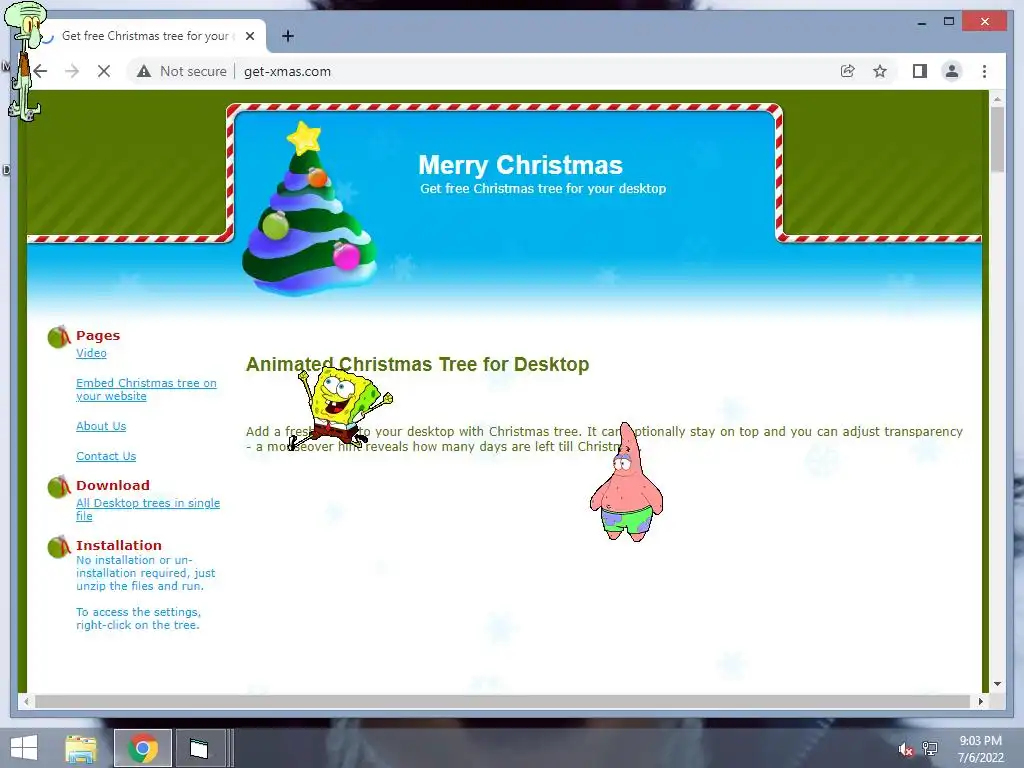Image resolution: width=1024 pixels, height=768 pixels.
Task: Open the clock showing 9:03 PM
Action: pyautogui.click(x=980, y=749)
